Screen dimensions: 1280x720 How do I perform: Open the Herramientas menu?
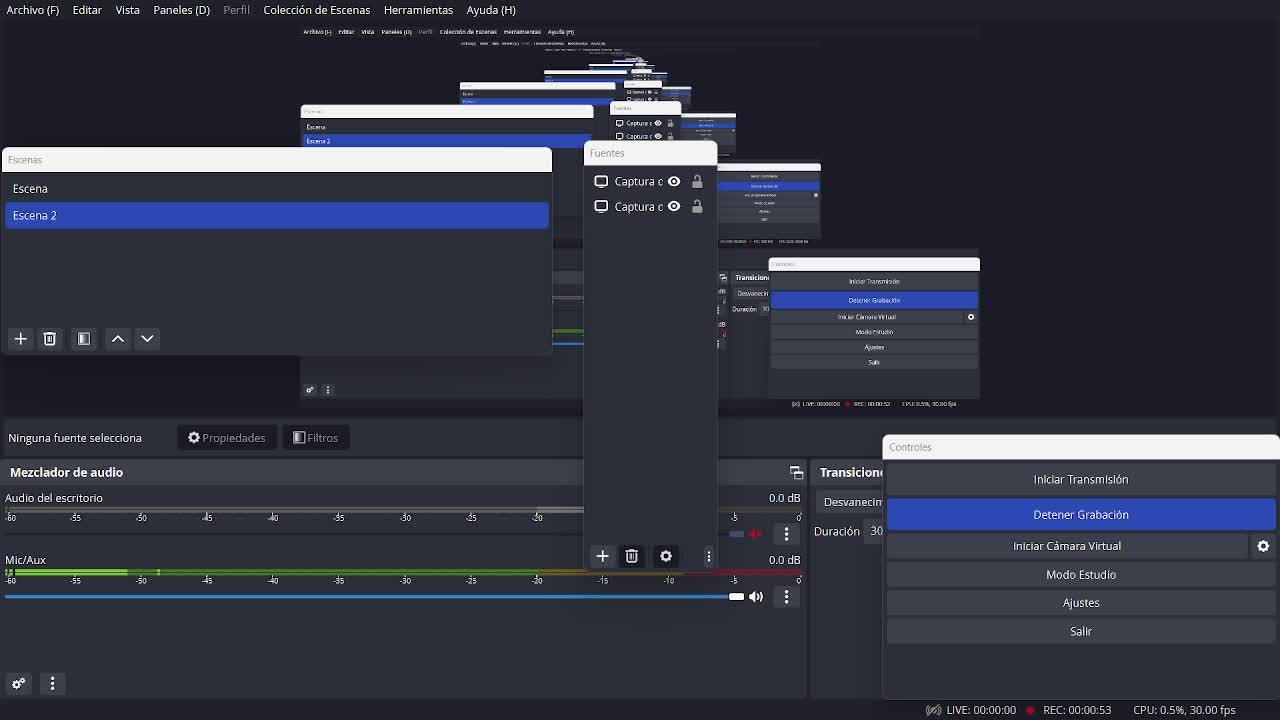tap(418, 10)
